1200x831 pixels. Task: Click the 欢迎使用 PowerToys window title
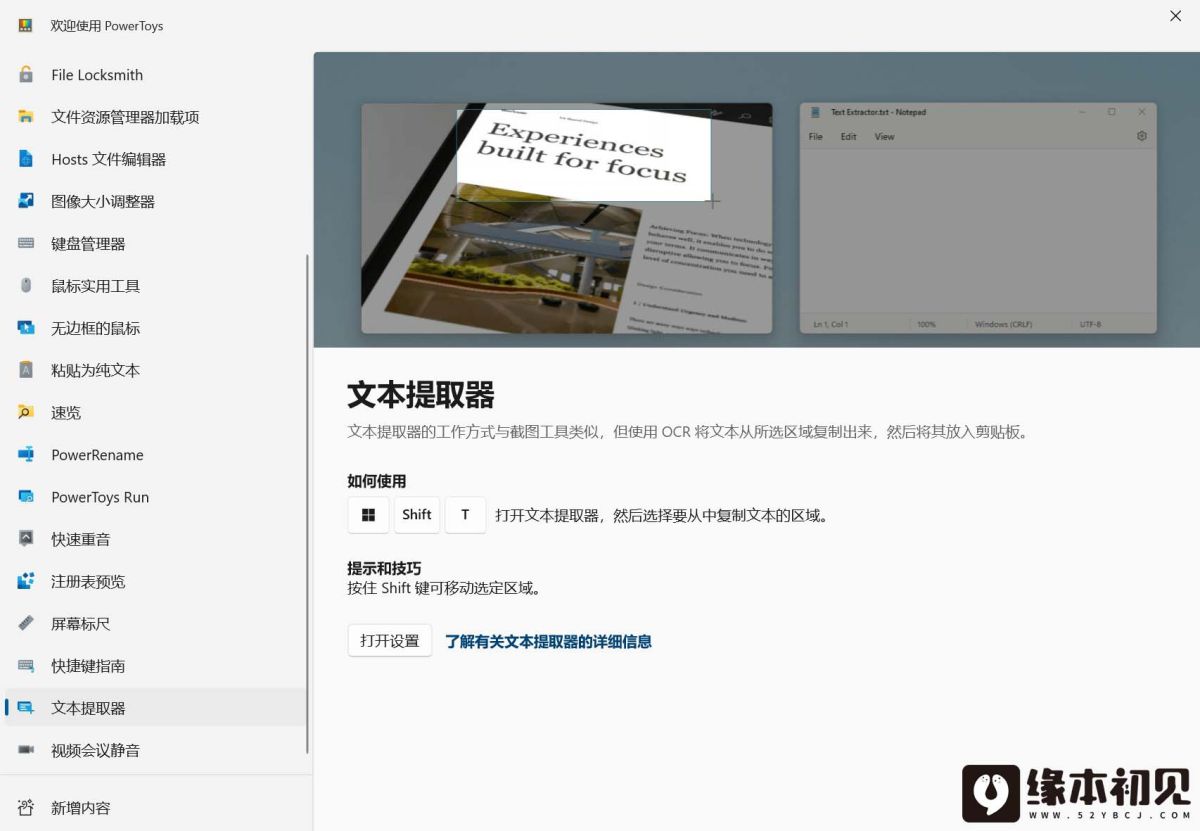point(107,26)
